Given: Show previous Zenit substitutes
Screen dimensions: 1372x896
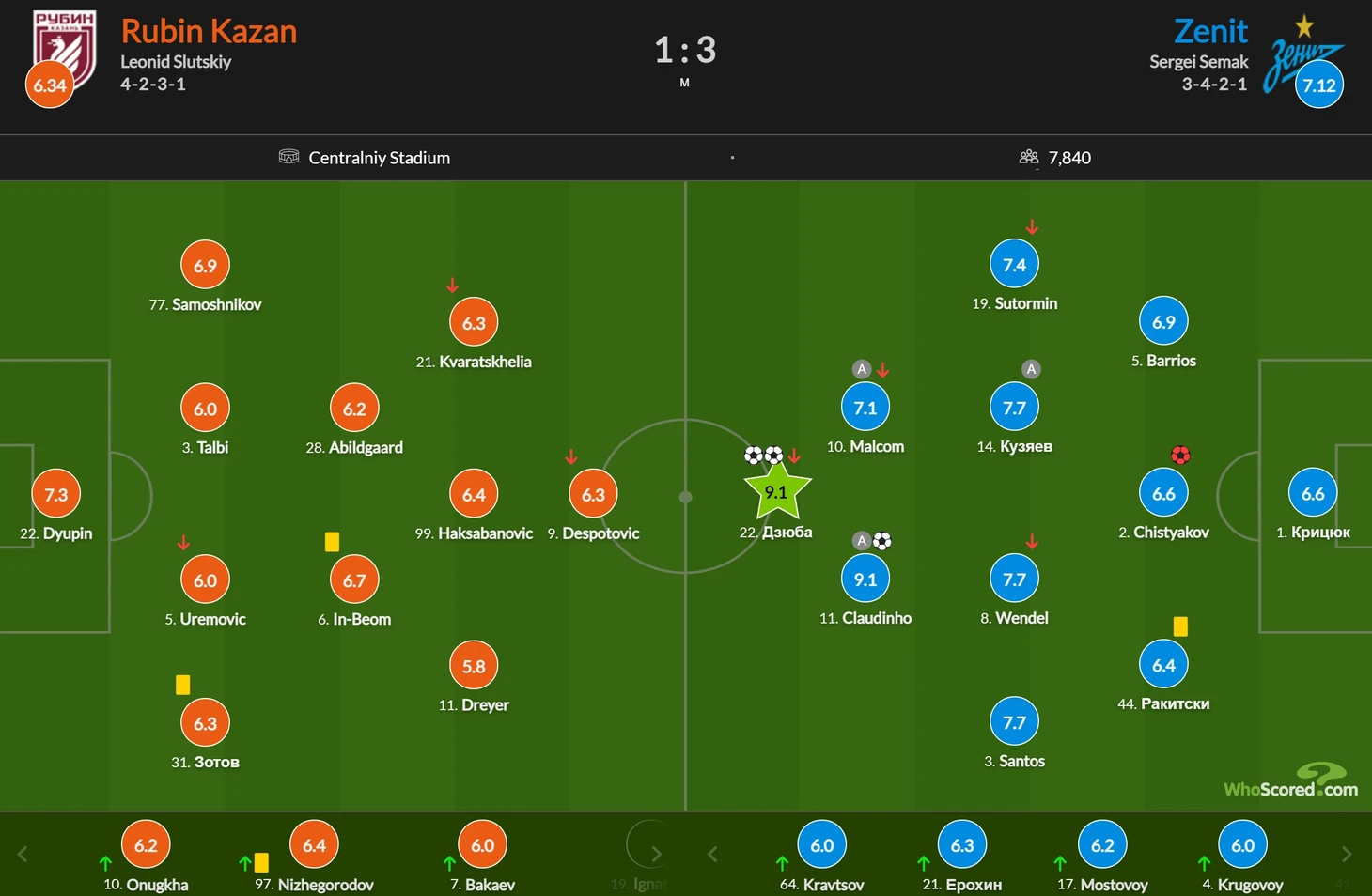Looking at the screenshot, I should pyautogui.click(x=712, y=854).
